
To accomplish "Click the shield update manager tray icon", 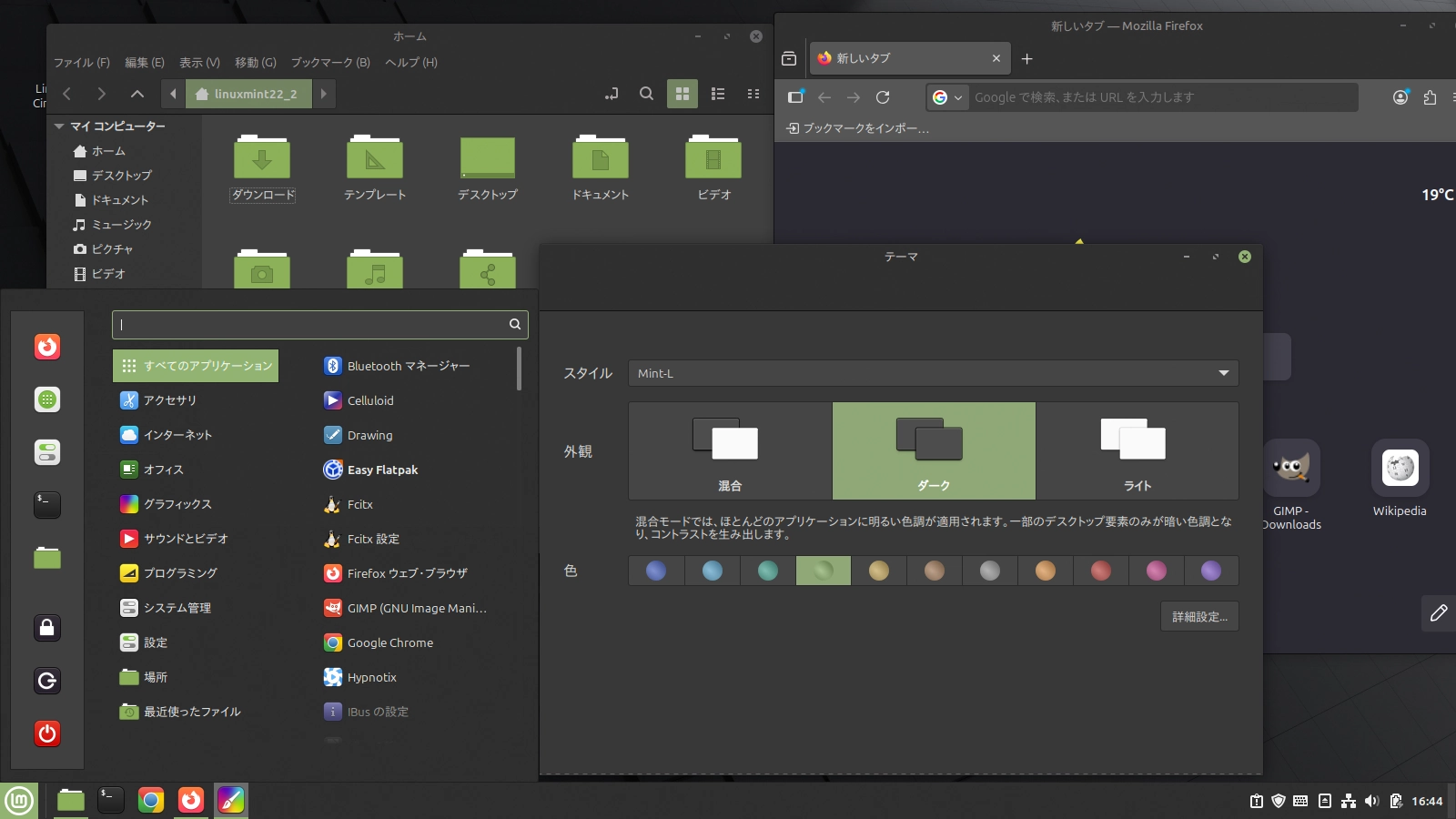I will point(1279,801).
